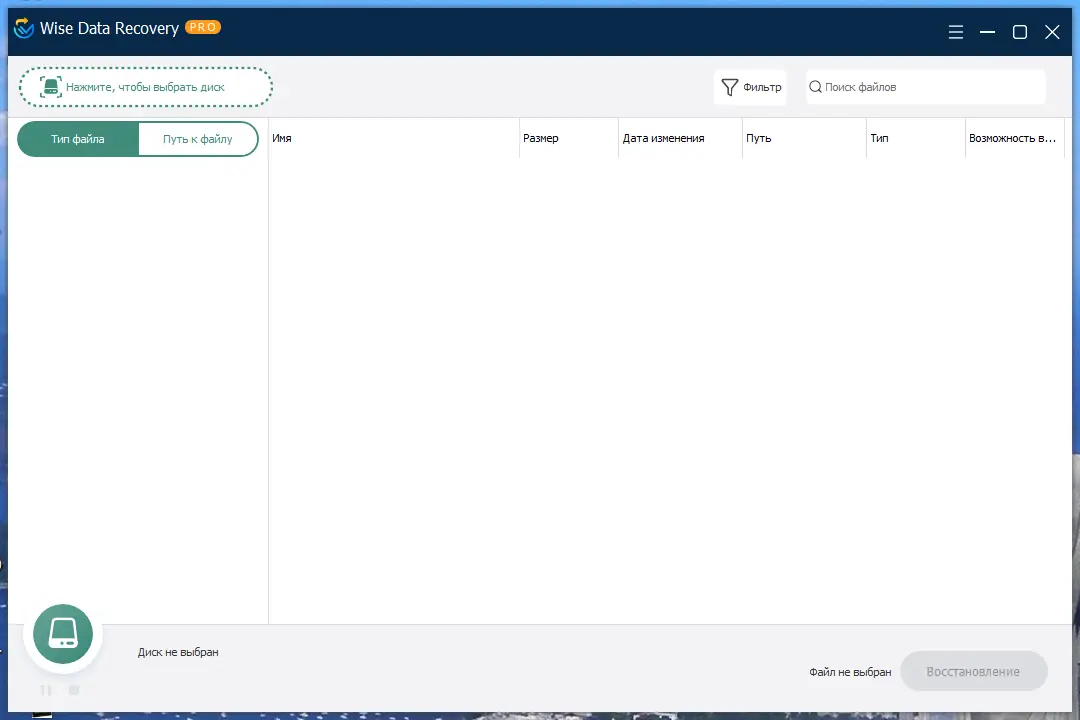Sort by 'Дата изменения' column header
This screenshot has height=720, width=1080.
click(680, 138)
